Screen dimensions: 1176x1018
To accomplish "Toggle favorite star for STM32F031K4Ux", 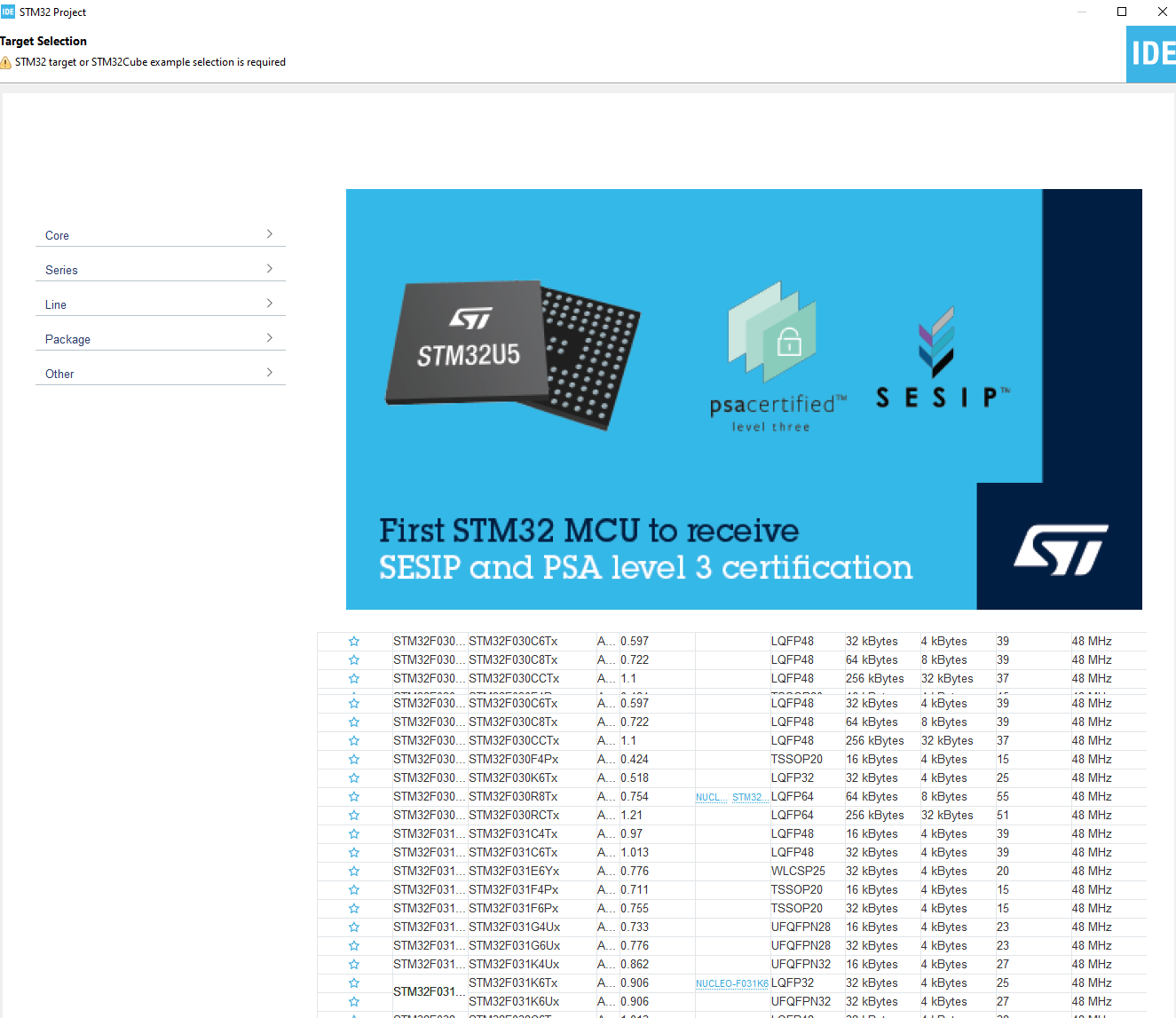I will pos(354,964).
